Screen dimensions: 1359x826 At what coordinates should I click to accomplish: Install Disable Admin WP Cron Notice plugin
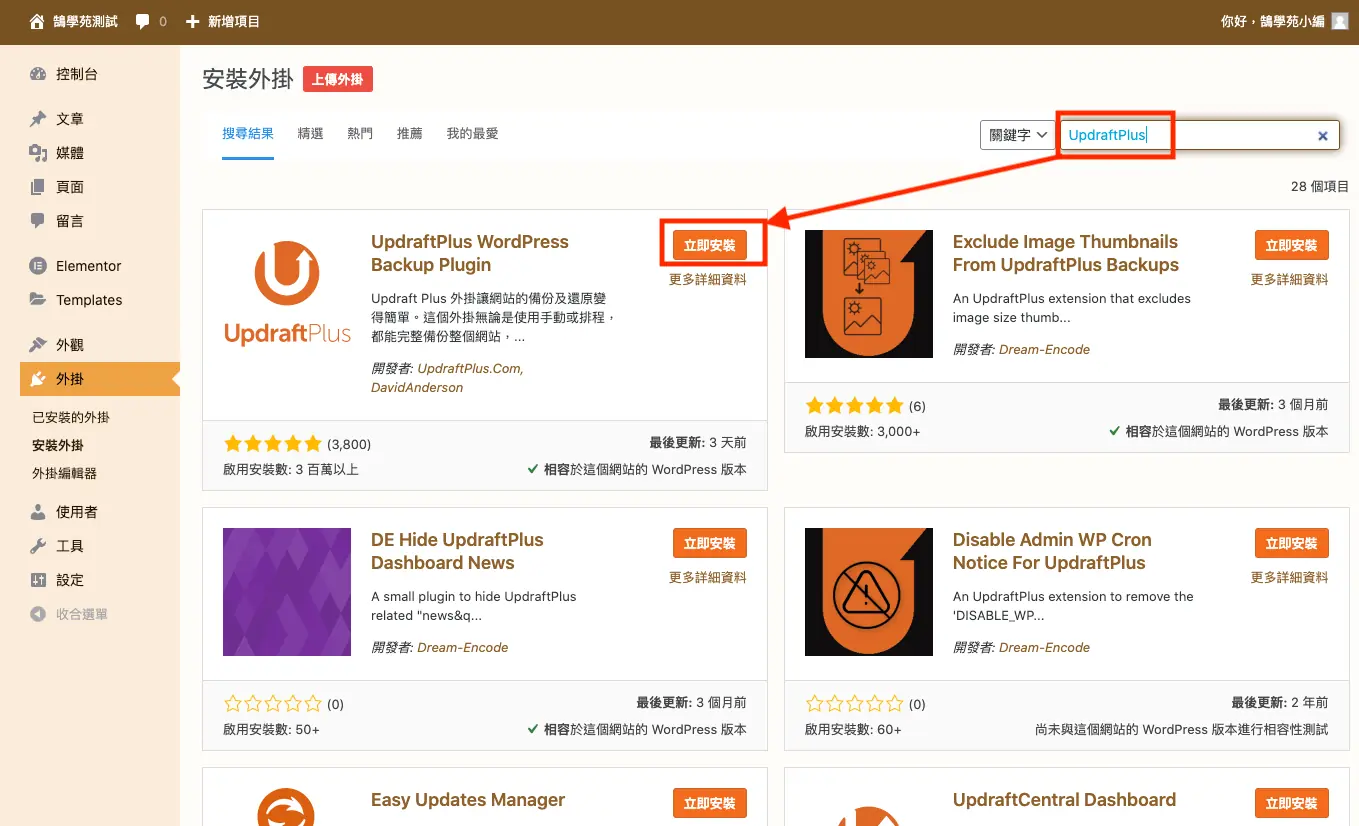pyautogui.click(x=1292, y=543)
